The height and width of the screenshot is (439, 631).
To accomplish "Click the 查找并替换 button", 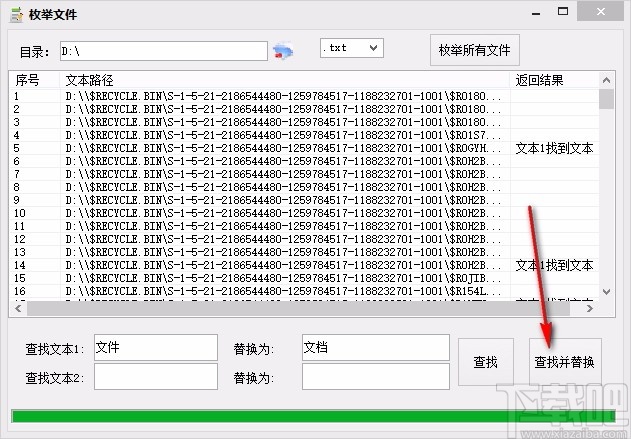I will pyautogui.click(x=565, y=362).
